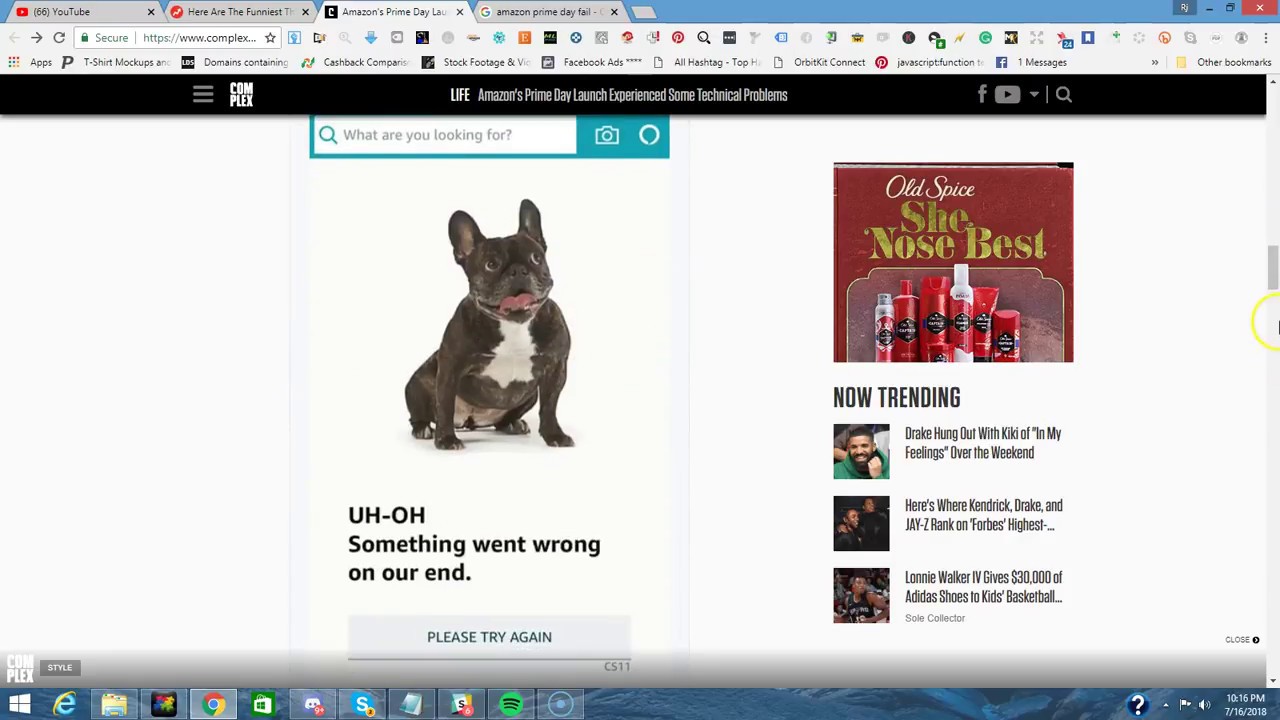The image size is (1280, 720).
Task: Click the magnifier in Amazon search bar
Action: point(328,135)
